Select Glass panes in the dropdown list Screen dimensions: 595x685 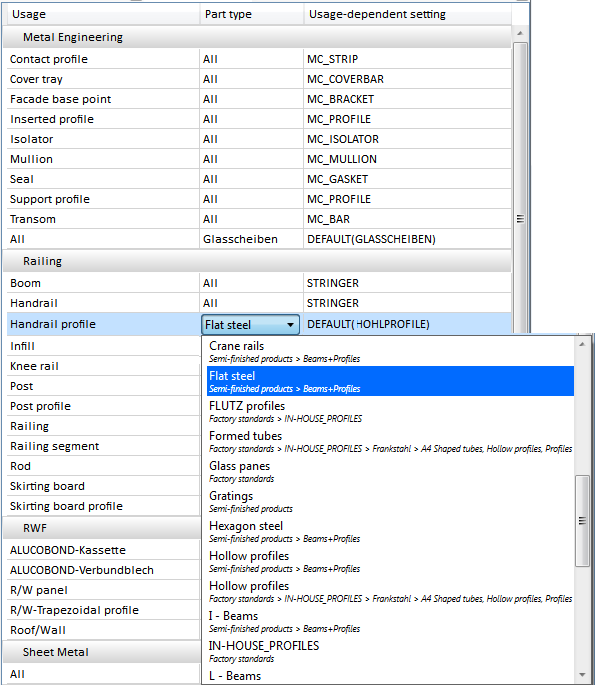click(x=390, y=472)
